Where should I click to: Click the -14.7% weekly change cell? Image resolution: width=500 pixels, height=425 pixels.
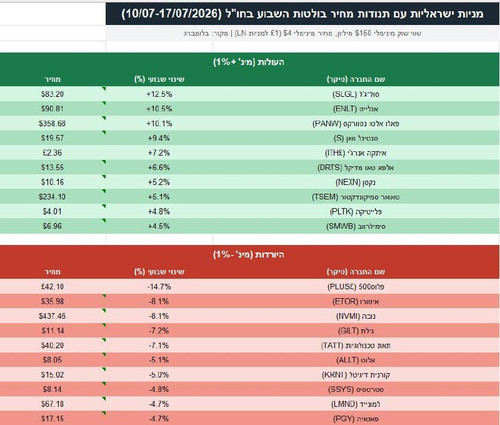[x=159, y=287]
